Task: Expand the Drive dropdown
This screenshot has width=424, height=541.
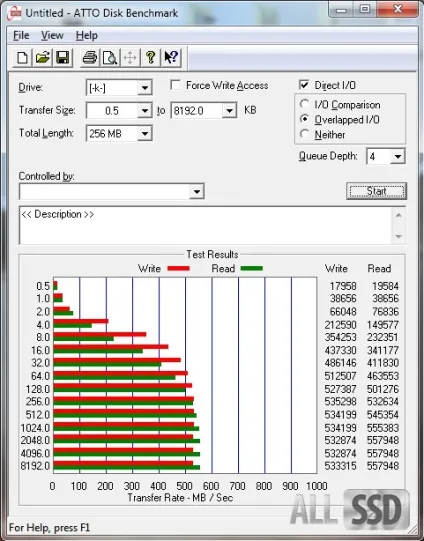Action: [145, 88]
